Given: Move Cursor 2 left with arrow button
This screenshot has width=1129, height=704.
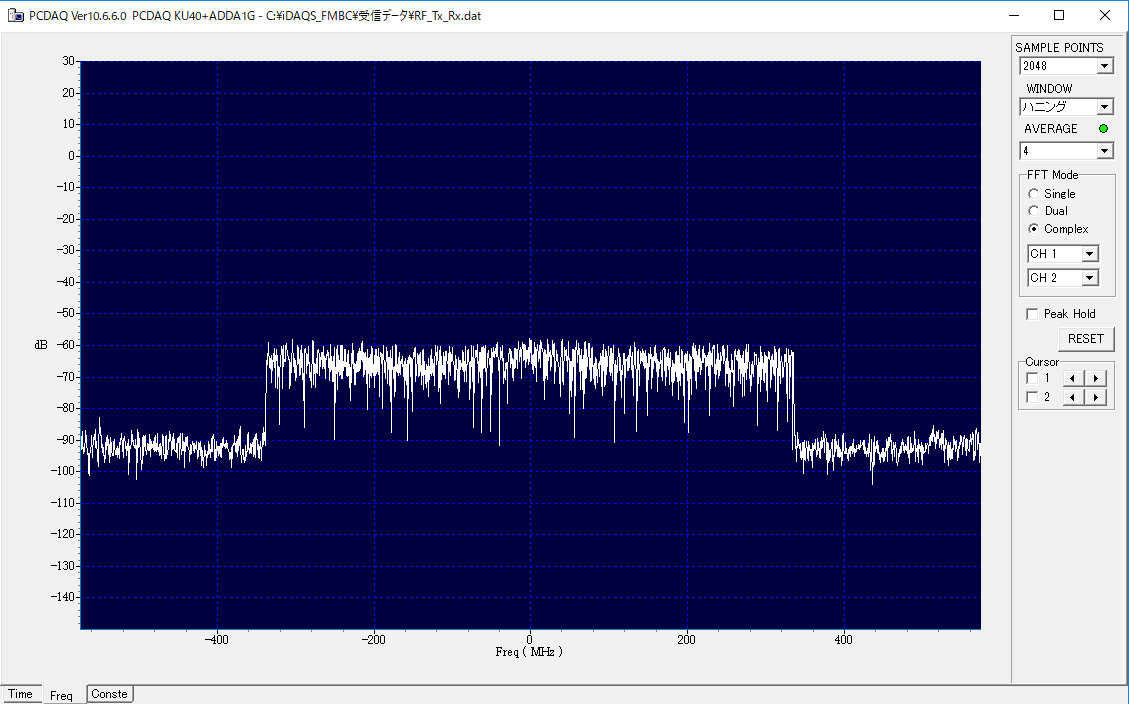Looking at the screenshot, I should coord(1073,397).
